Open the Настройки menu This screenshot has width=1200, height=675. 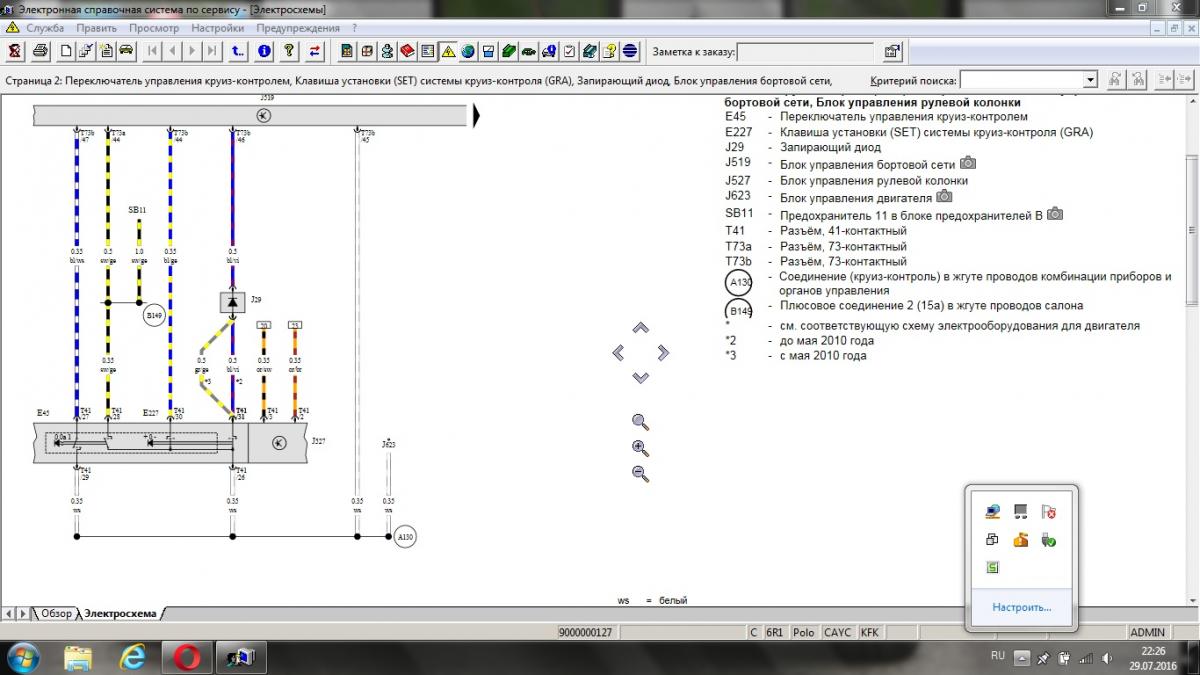217,28
